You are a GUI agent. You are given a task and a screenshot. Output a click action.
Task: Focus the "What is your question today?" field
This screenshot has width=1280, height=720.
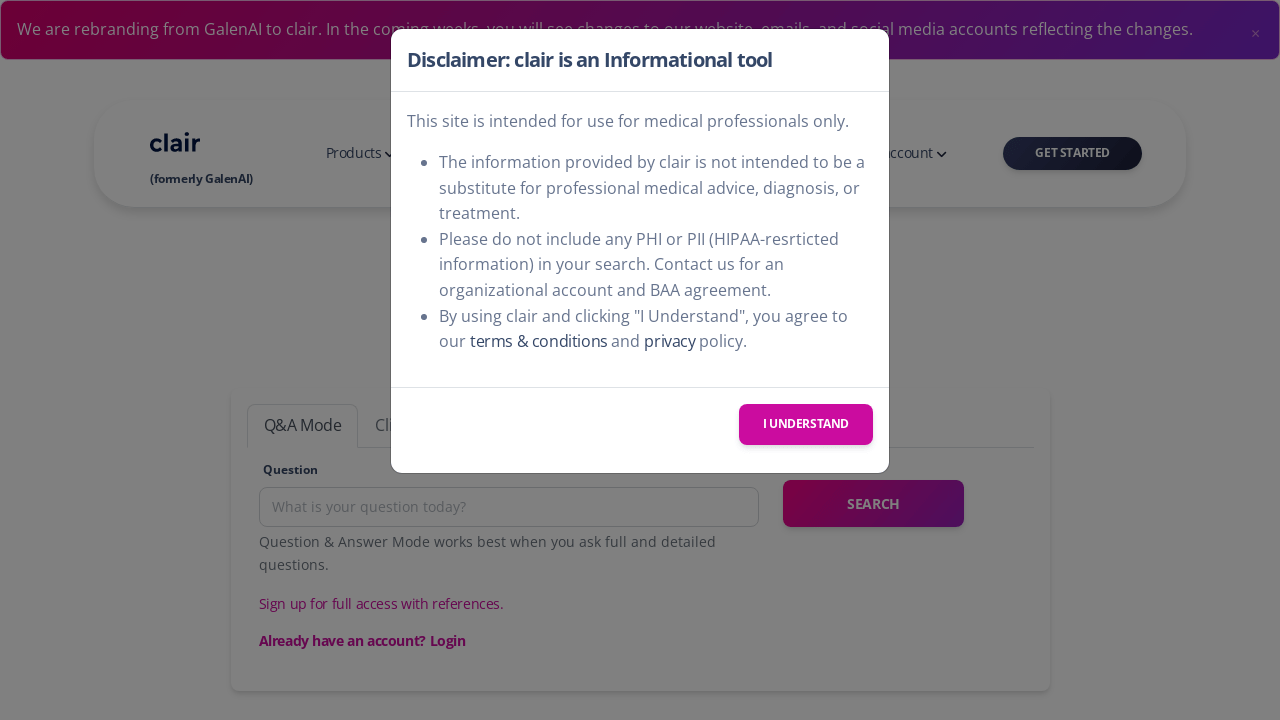(x=508, y=507)
